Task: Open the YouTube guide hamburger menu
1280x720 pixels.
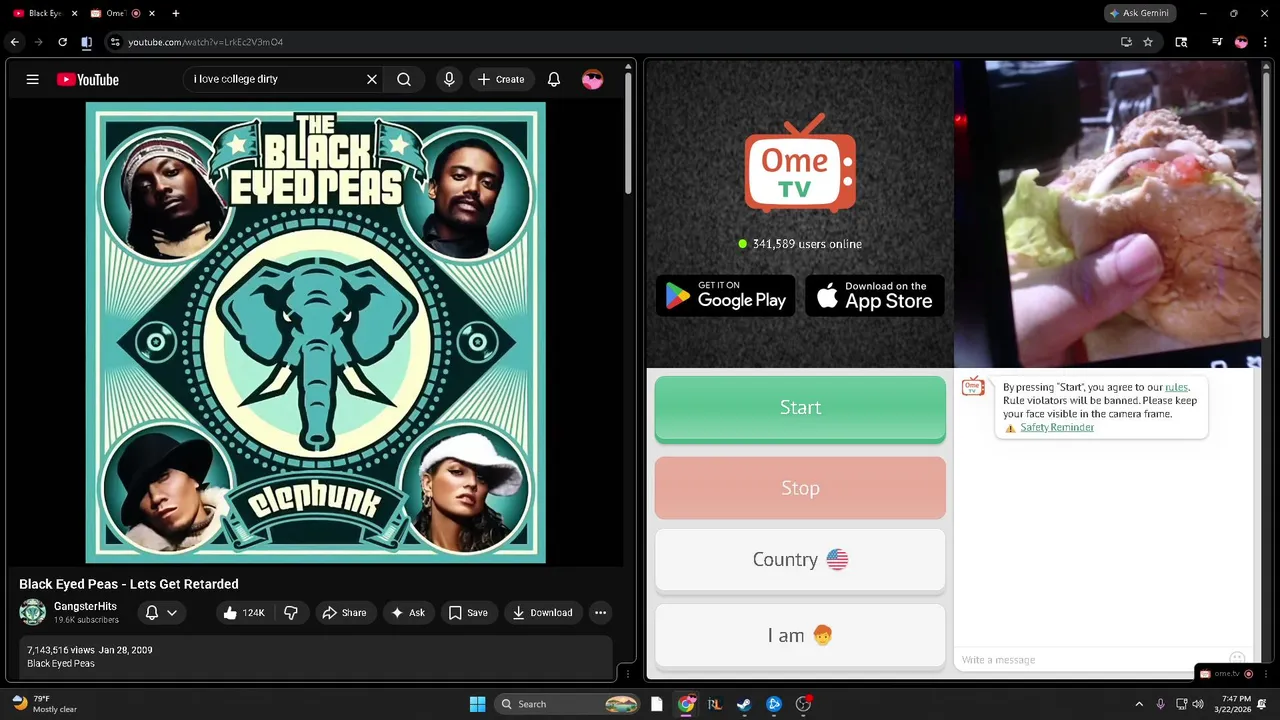Action: point(32,79)
